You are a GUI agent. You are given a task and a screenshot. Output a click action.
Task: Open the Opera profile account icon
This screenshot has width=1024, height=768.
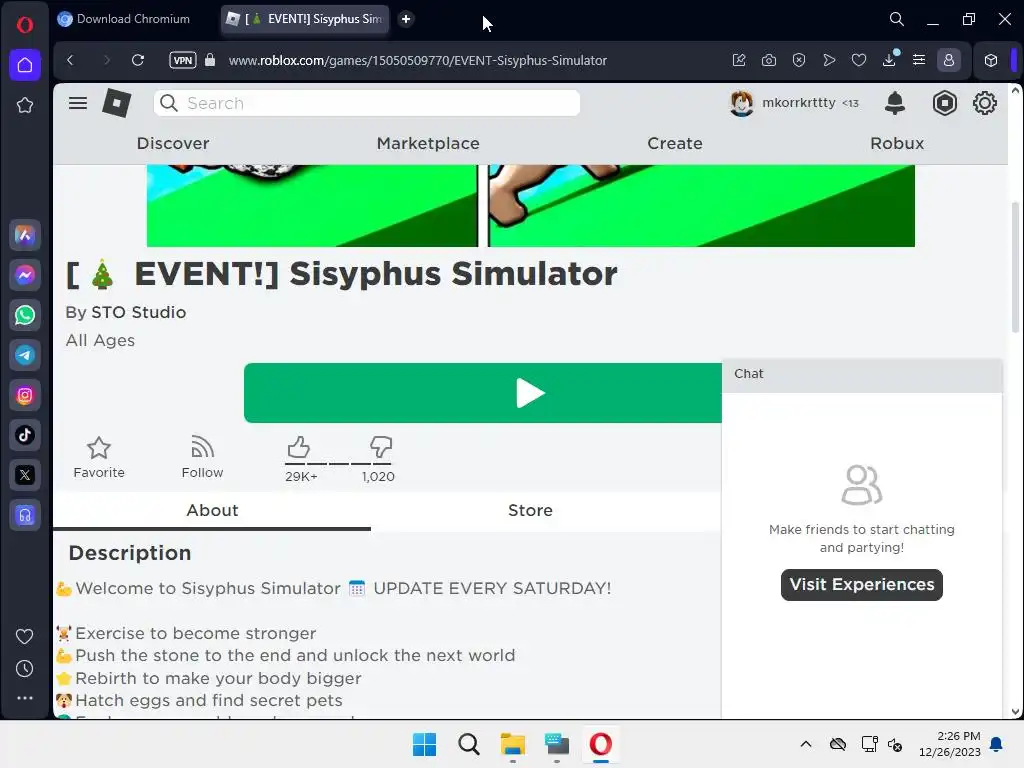(x=949, y=60)
